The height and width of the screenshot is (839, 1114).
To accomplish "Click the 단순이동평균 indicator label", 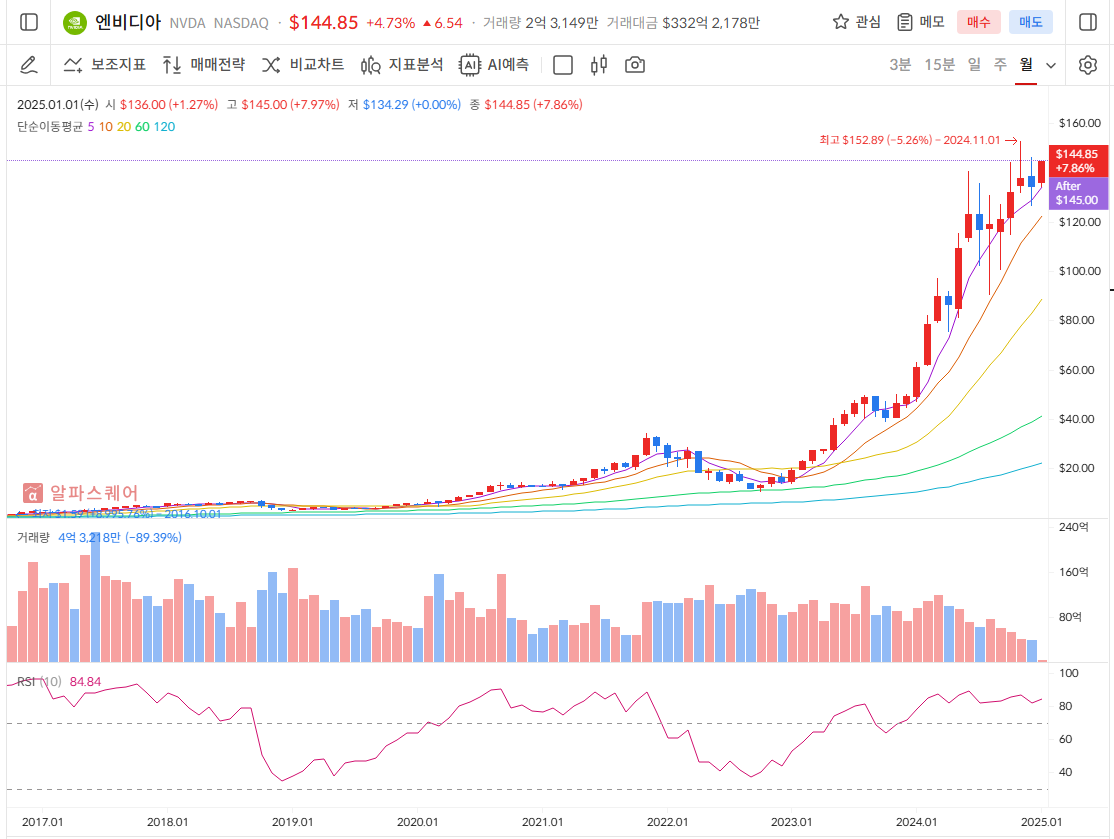I will coord(50,126).
